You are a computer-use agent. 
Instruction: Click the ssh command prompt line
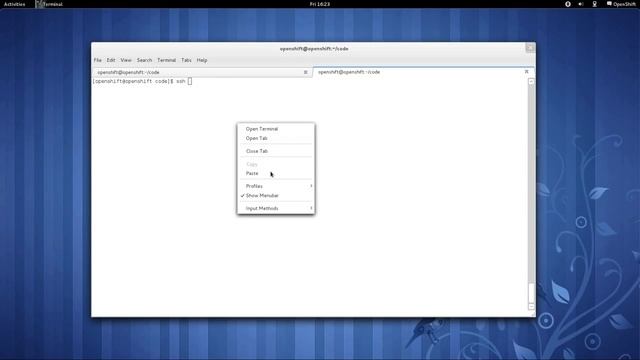tap(142, 82)
